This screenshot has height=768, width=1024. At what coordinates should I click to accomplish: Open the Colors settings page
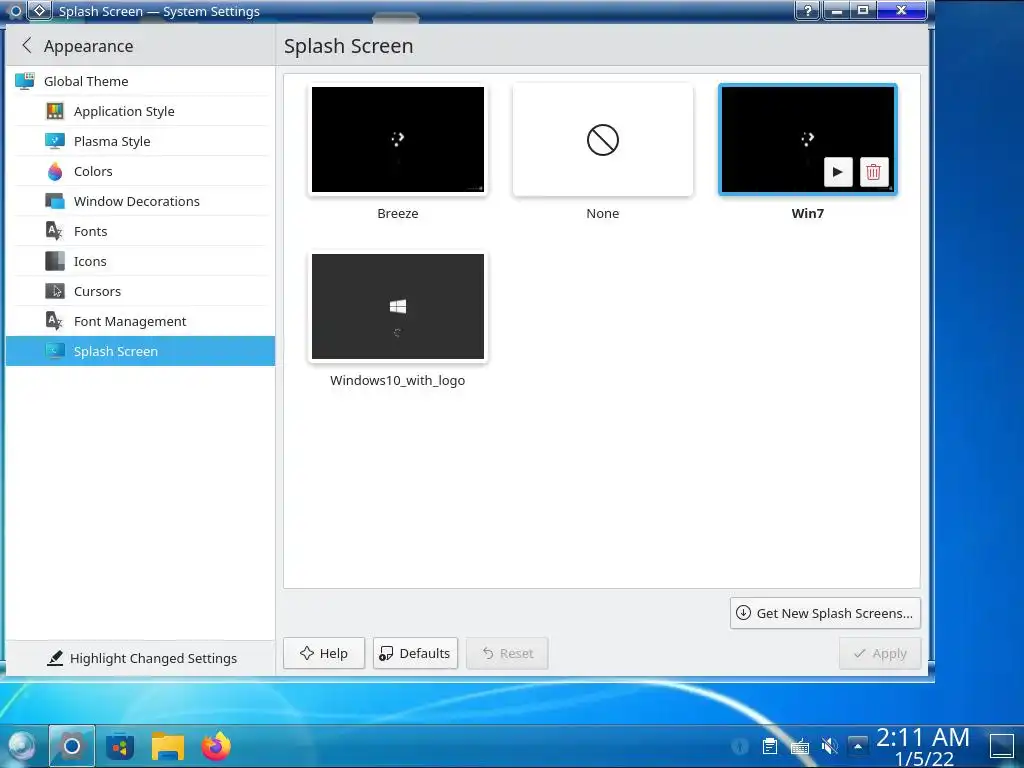pyautogui.click(x=140, y=171)
